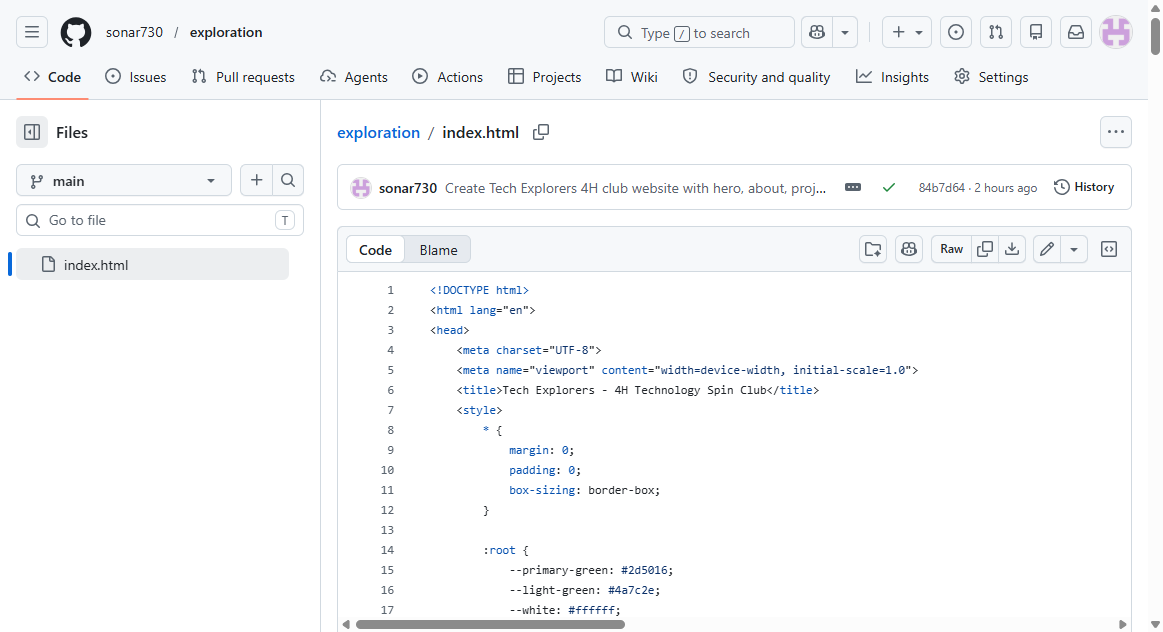1163x632 pixels.
Task: Expand commit message details ellipsis
Action: pos(853,188)
